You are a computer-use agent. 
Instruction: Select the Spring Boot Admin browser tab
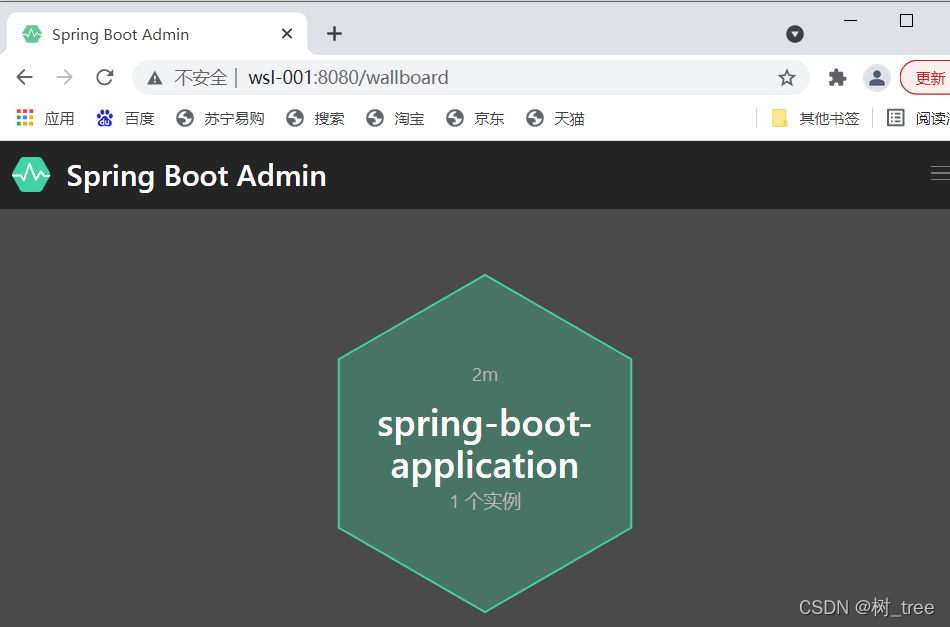coord(156,34)
